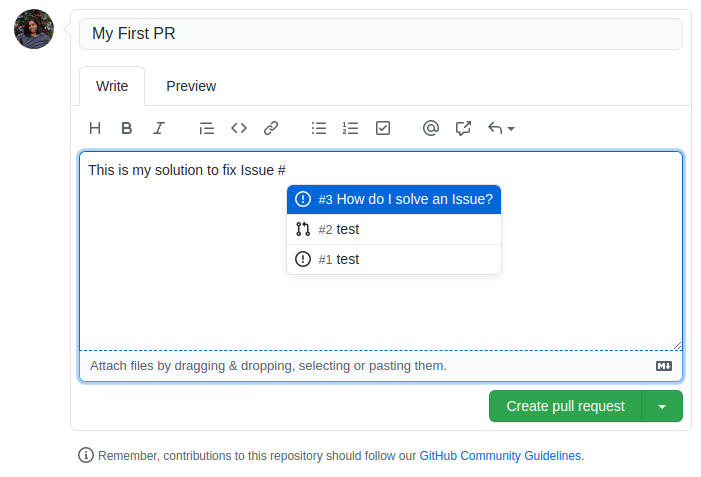This screenshot has width=701, height=477.
Task: Switch to the Preview tab
Action: click(191, 86)
